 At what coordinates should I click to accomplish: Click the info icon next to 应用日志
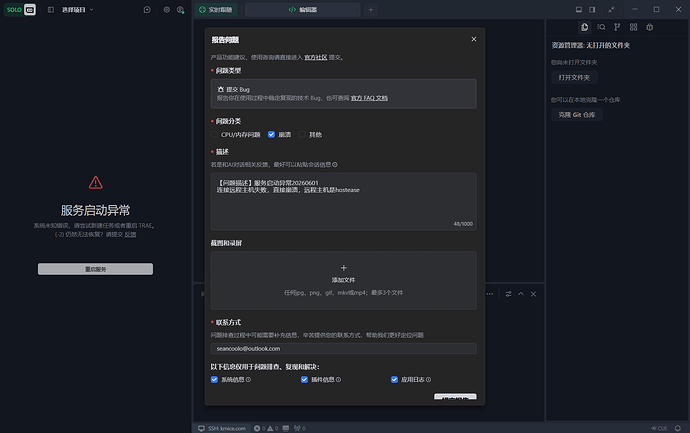(x=429, y=379)
